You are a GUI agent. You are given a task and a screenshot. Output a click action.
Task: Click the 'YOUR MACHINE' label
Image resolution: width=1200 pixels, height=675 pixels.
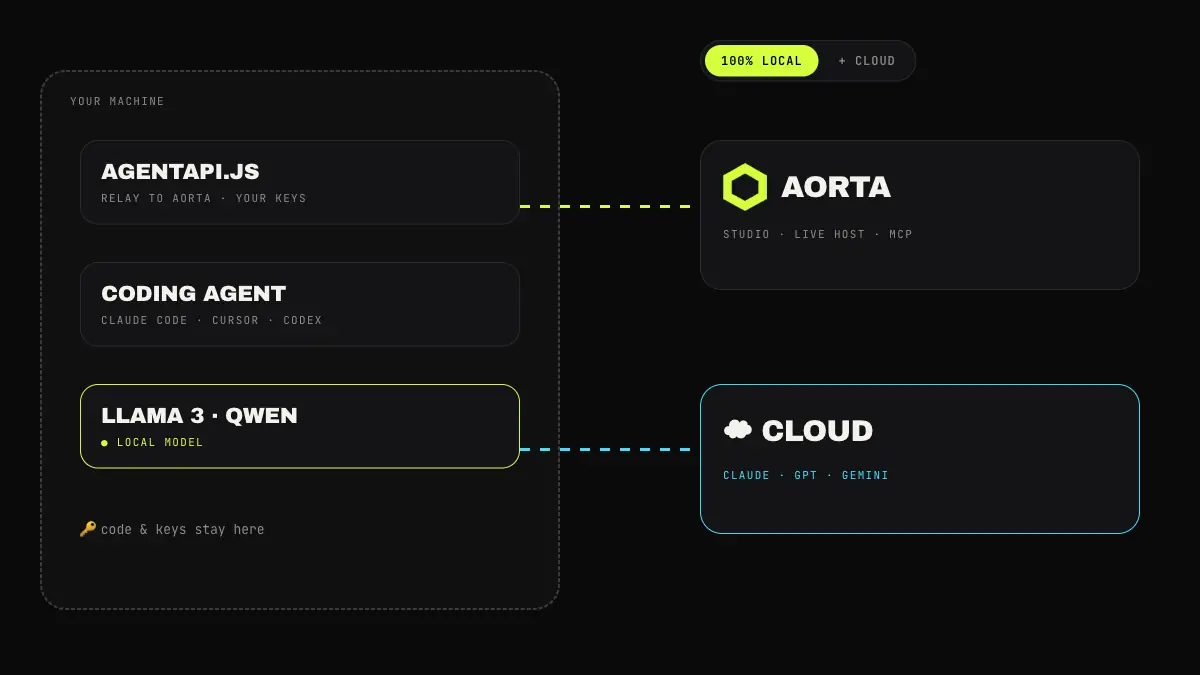117,102
